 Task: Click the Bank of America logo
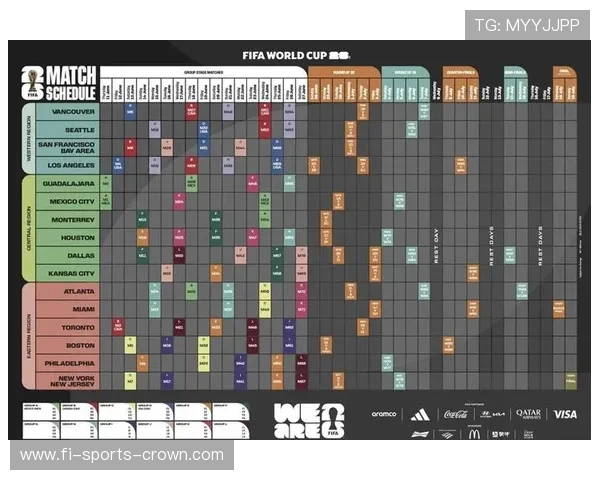447,434
